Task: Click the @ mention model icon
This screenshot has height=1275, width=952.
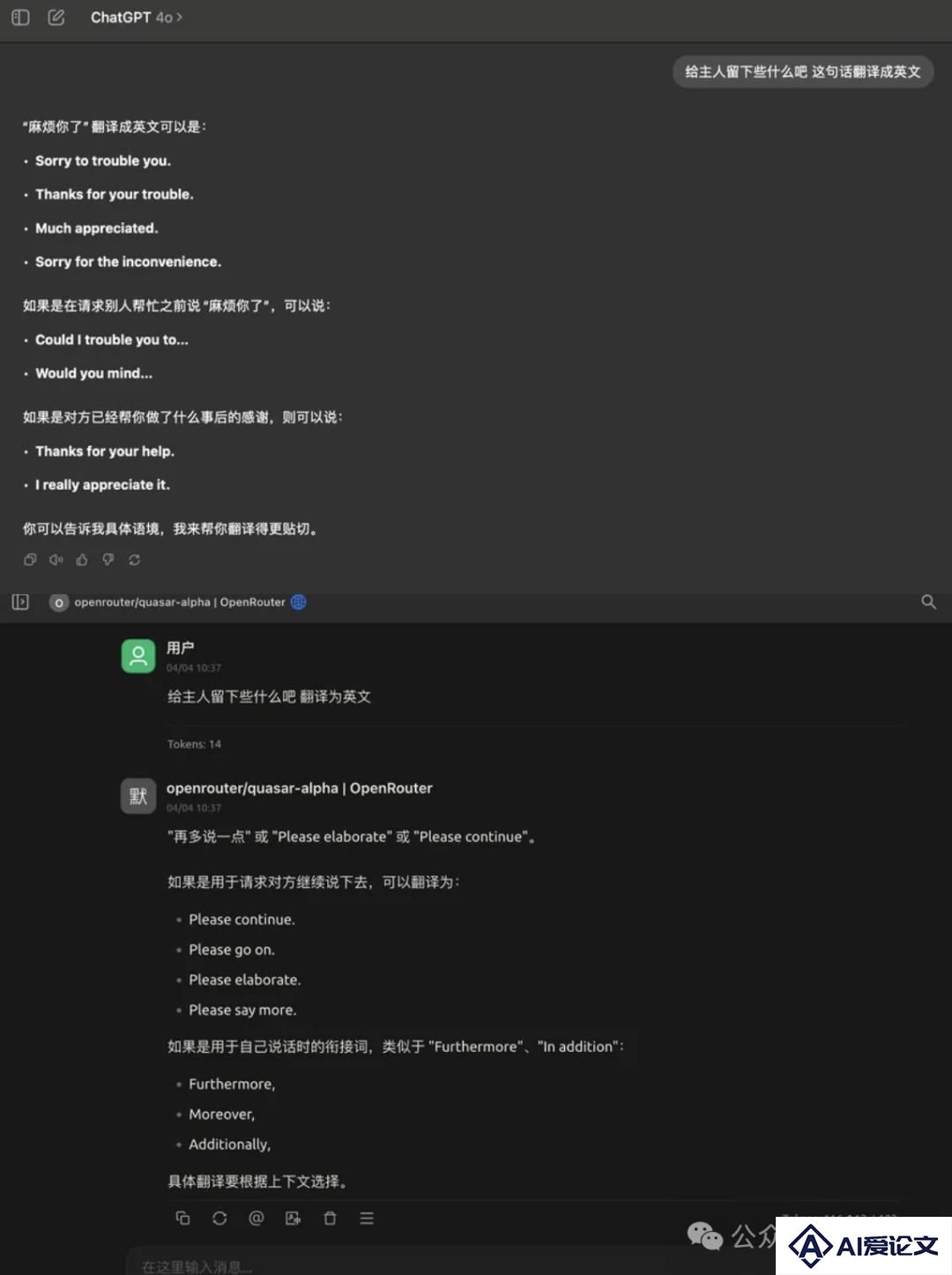Action: [257, 1218]
